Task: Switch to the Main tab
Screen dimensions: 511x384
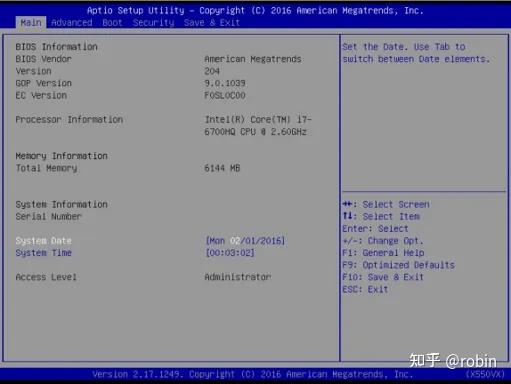Action: tap(31, 23)
